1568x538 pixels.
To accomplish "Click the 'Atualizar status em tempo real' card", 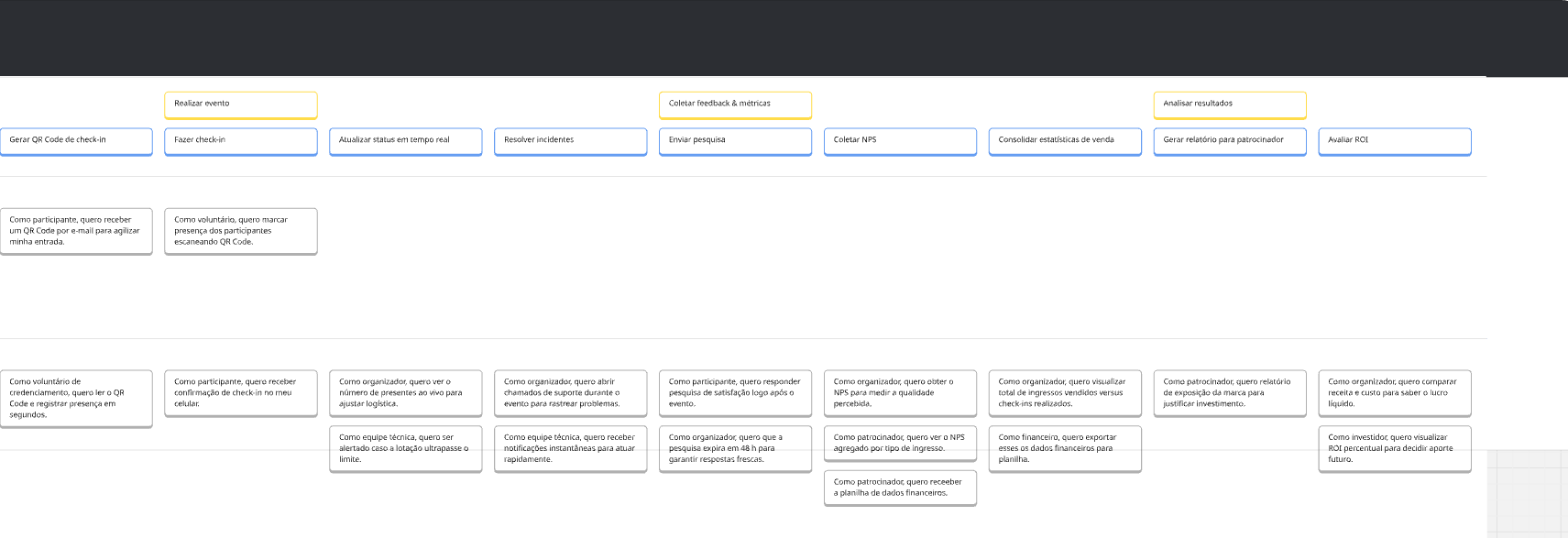I will pos(405,141).
